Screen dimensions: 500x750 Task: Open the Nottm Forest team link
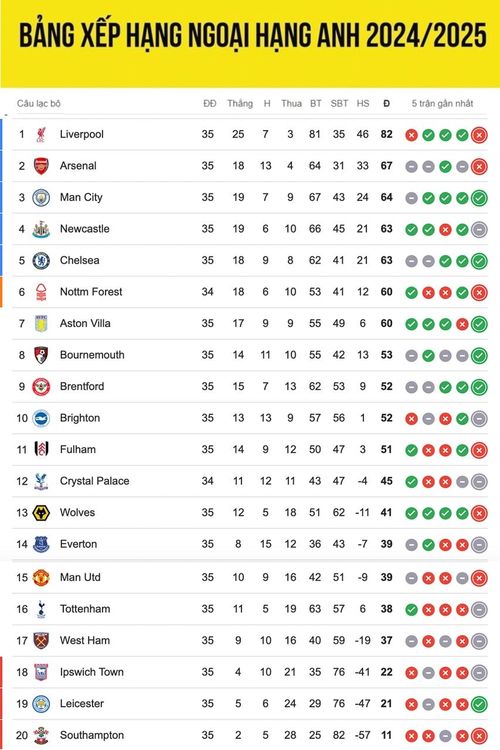point(91,292)
